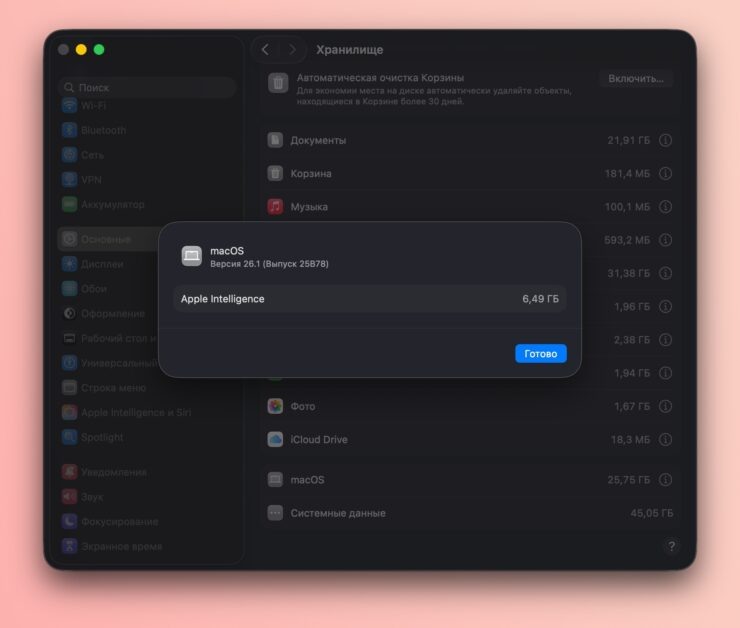Show info for the 31,38 ГБ row
The height and width of the screenshot is (628, 740).
click(665, 273)
